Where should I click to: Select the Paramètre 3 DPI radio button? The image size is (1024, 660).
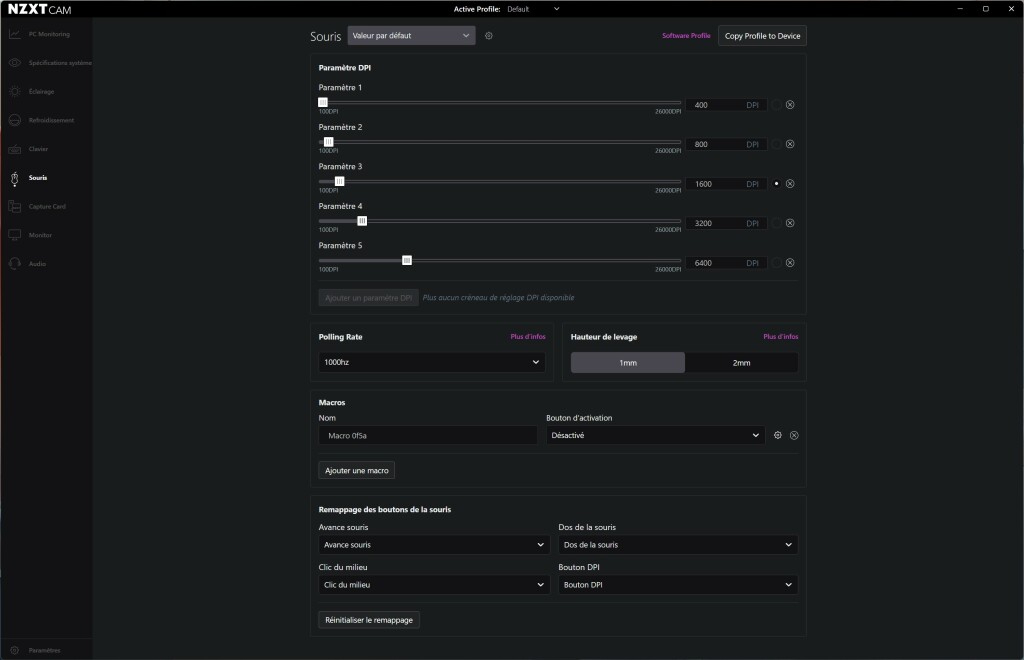click(776, 183)
